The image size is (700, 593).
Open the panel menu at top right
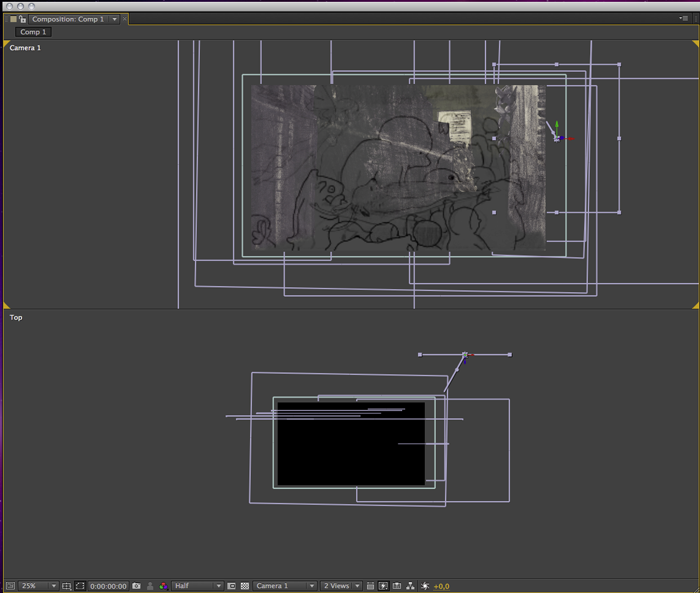tap(684, 18)
